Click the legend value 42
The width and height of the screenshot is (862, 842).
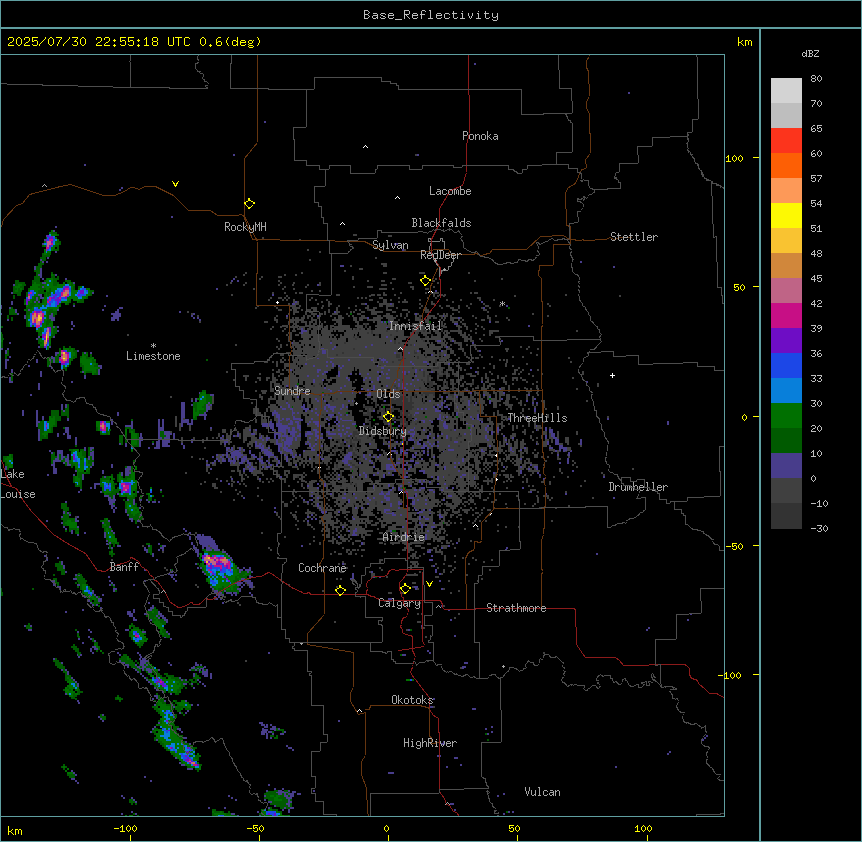[x=816, y=303]
